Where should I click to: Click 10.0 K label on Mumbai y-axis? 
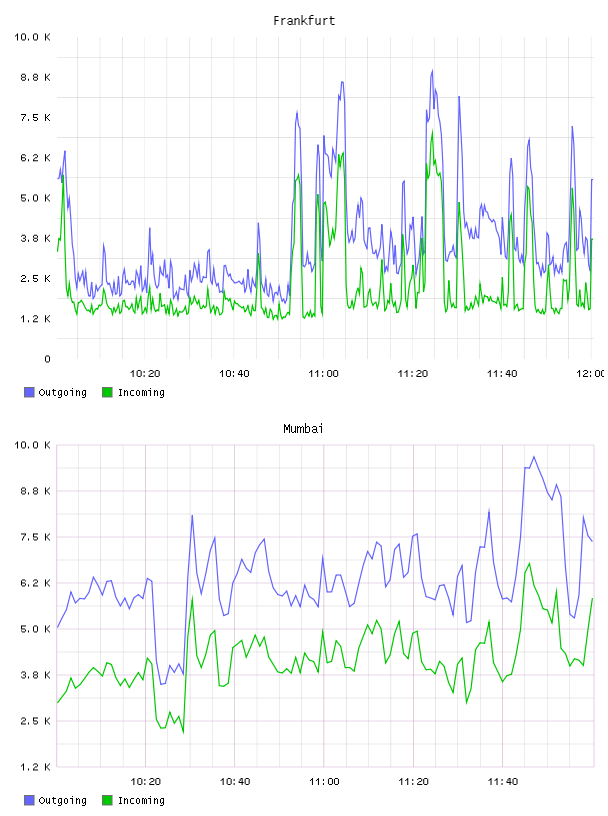(x=32, y=445)
